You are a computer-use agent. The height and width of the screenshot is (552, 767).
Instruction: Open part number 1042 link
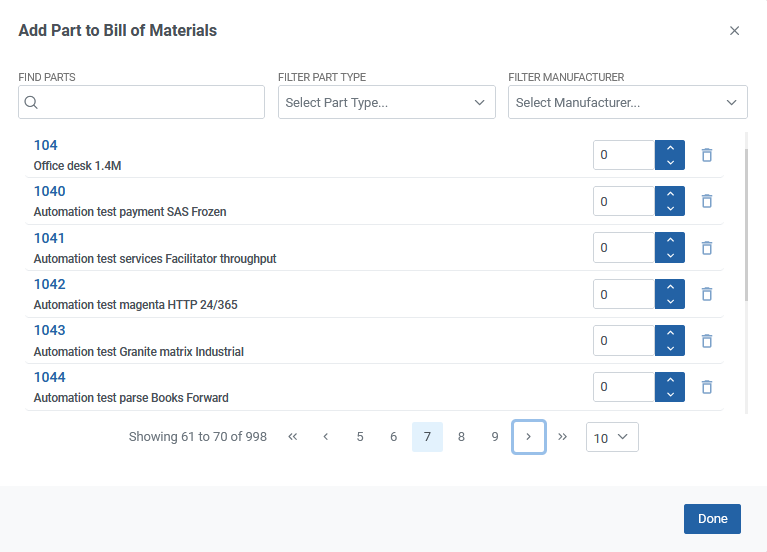pos(49,284)
